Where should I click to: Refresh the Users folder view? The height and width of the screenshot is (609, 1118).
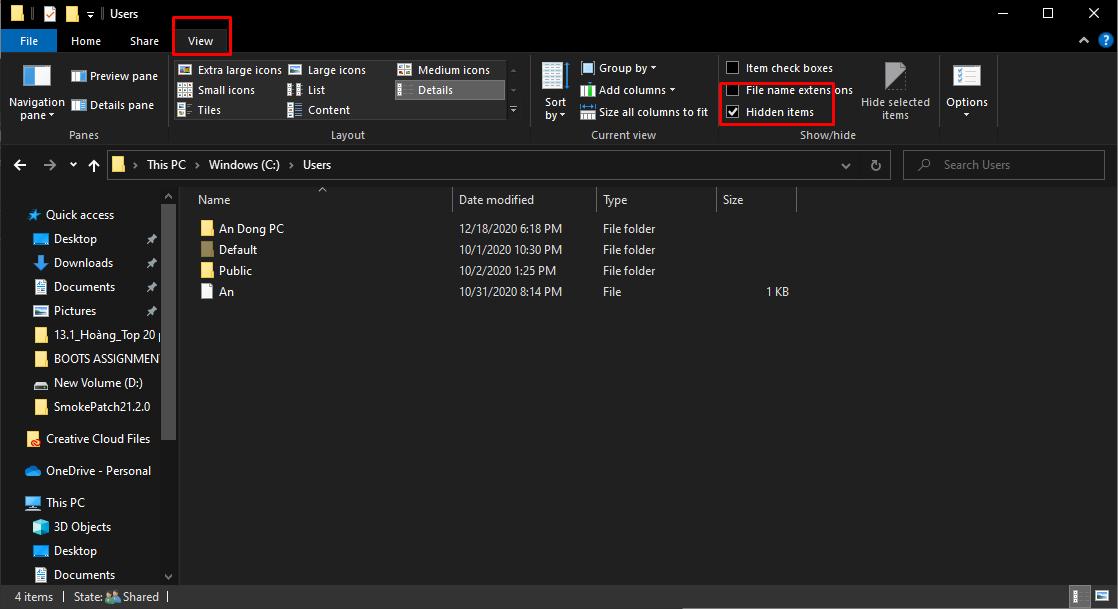pos(876,165)
